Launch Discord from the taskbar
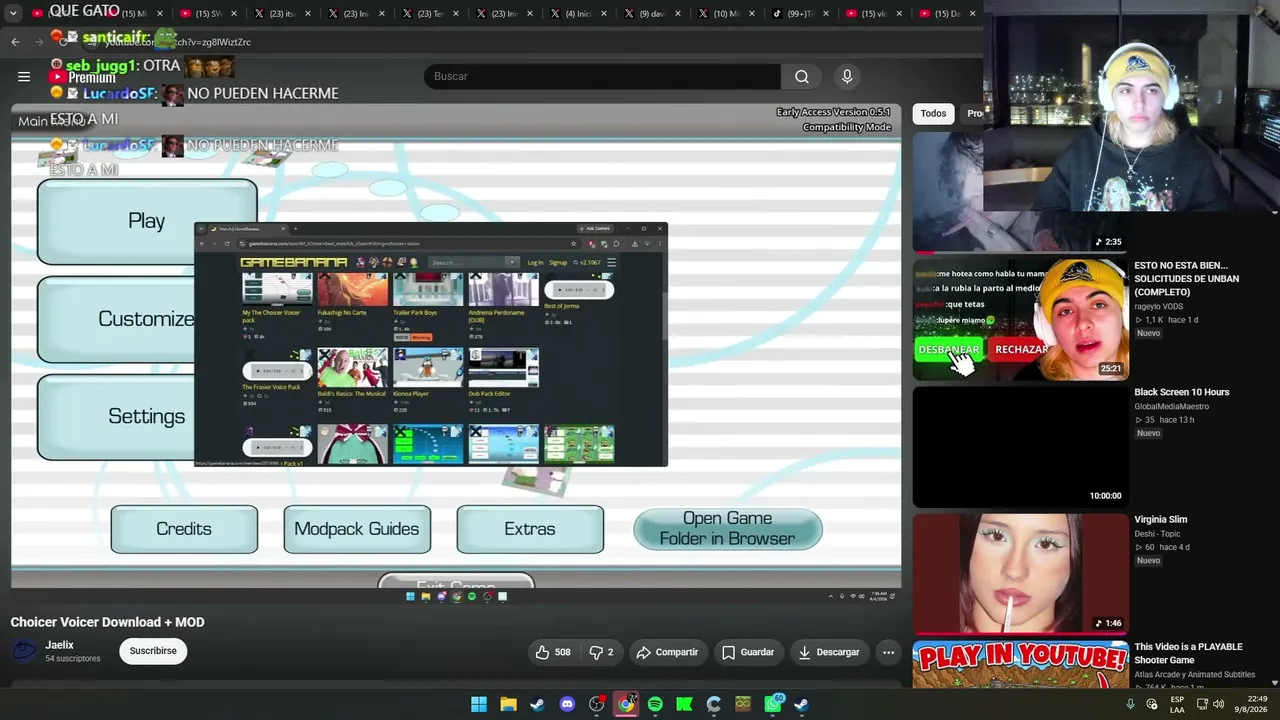The height and width of the screenshot is (720, 1280). click(567, 704)
